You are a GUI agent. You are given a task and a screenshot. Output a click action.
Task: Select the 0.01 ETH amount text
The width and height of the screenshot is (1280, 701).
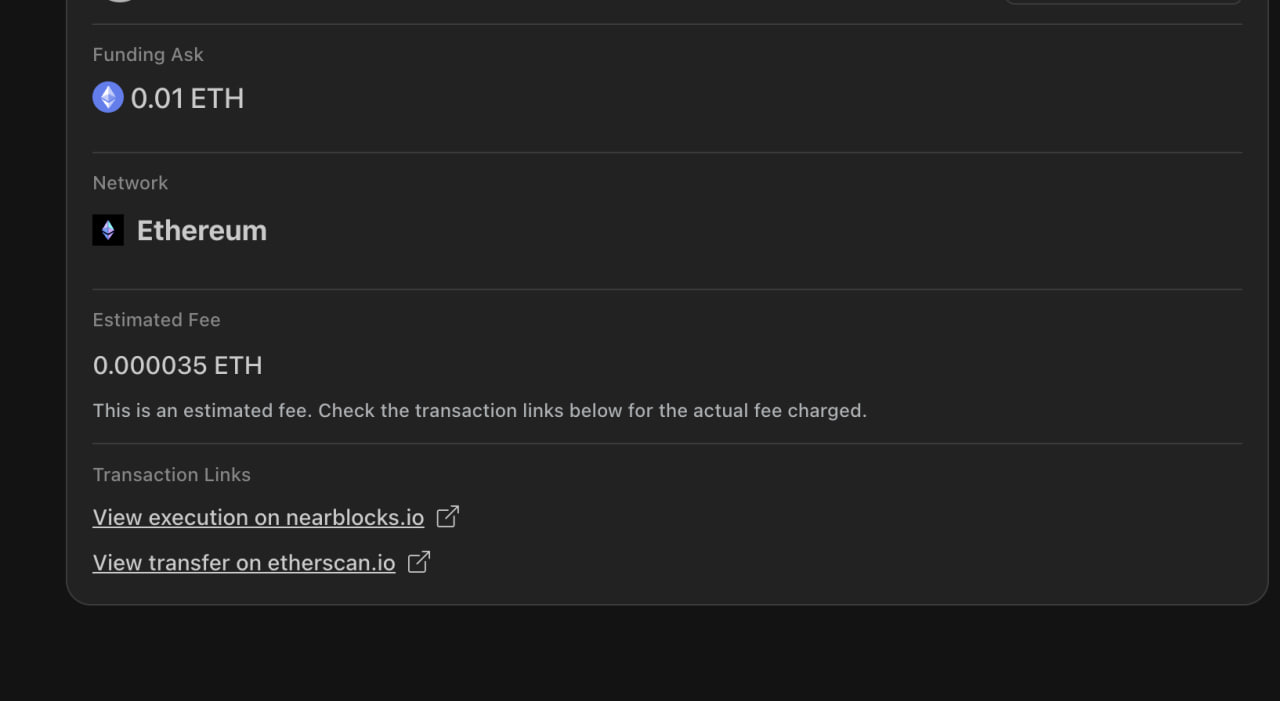188,97
